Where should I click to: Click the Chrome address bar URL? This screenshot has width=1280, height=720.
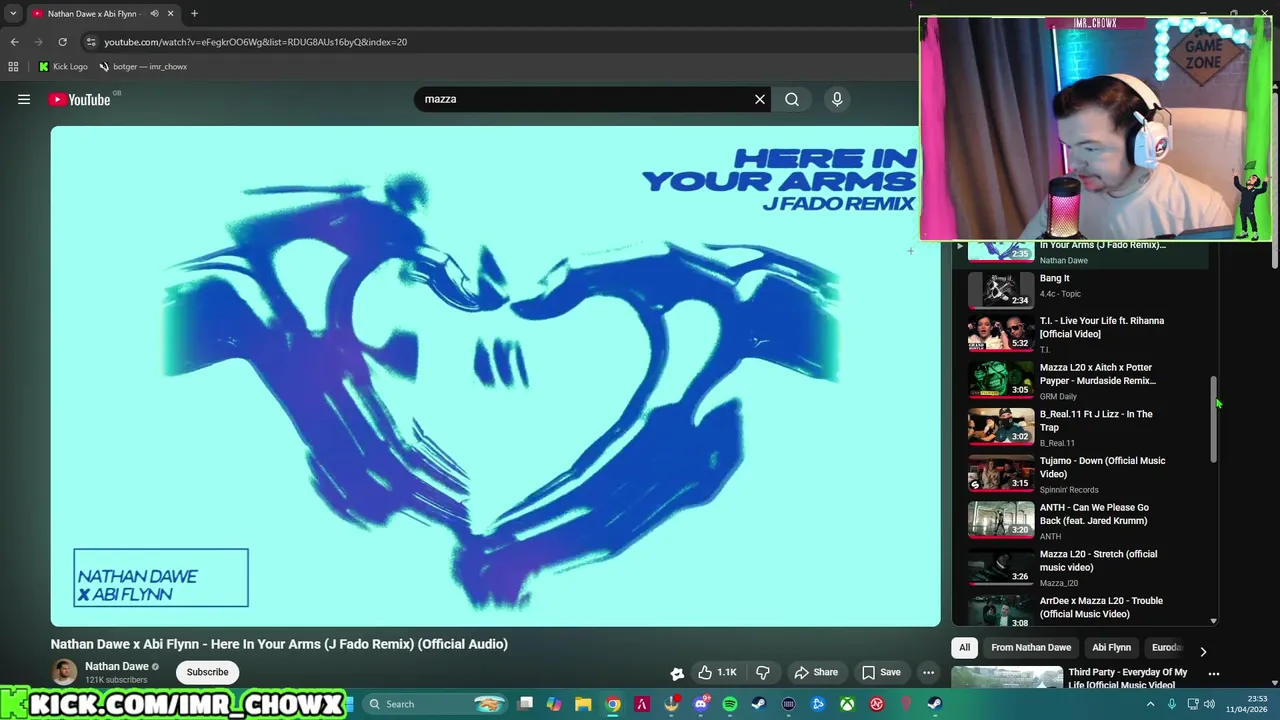coord(255,42)
